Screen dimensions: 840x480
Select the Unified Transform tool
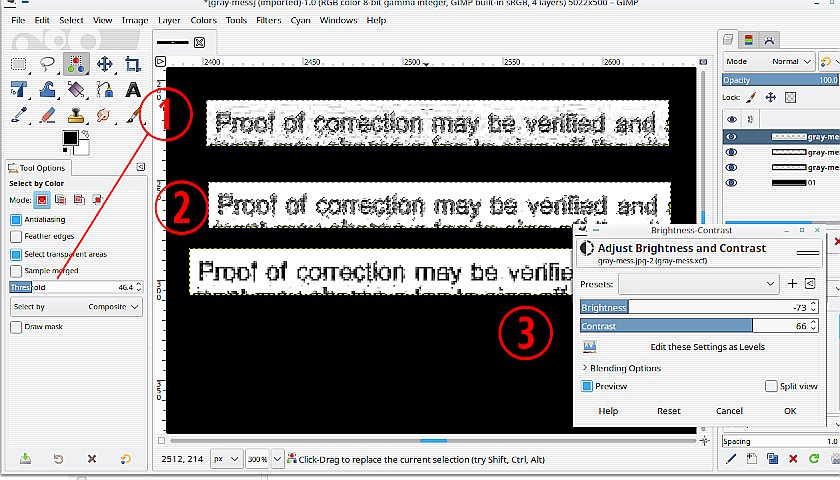click(x=19, y=89)
